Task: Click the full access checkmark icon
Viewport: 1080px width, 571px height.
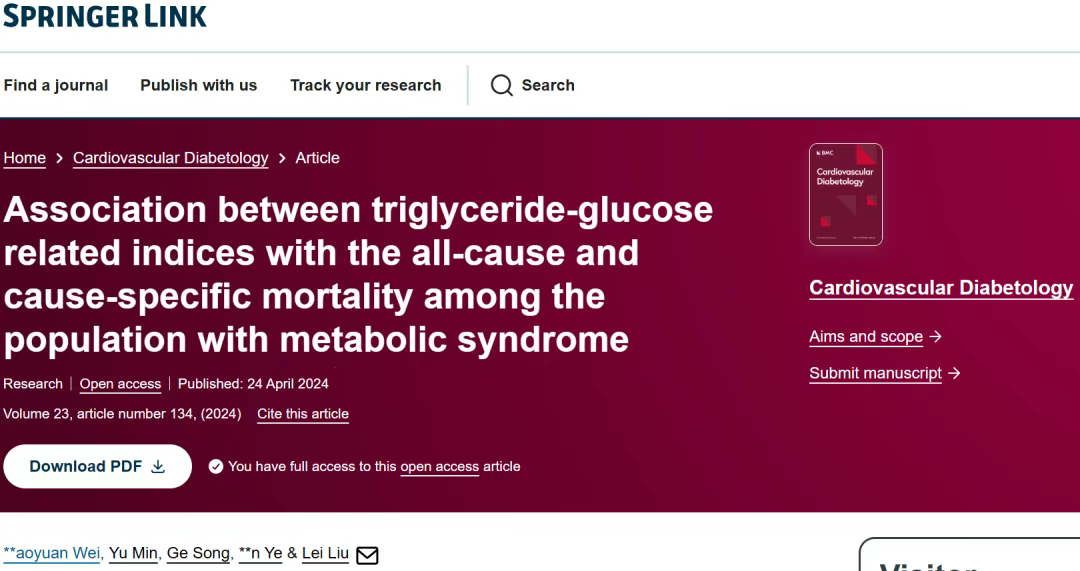Action: coord(216,467)
